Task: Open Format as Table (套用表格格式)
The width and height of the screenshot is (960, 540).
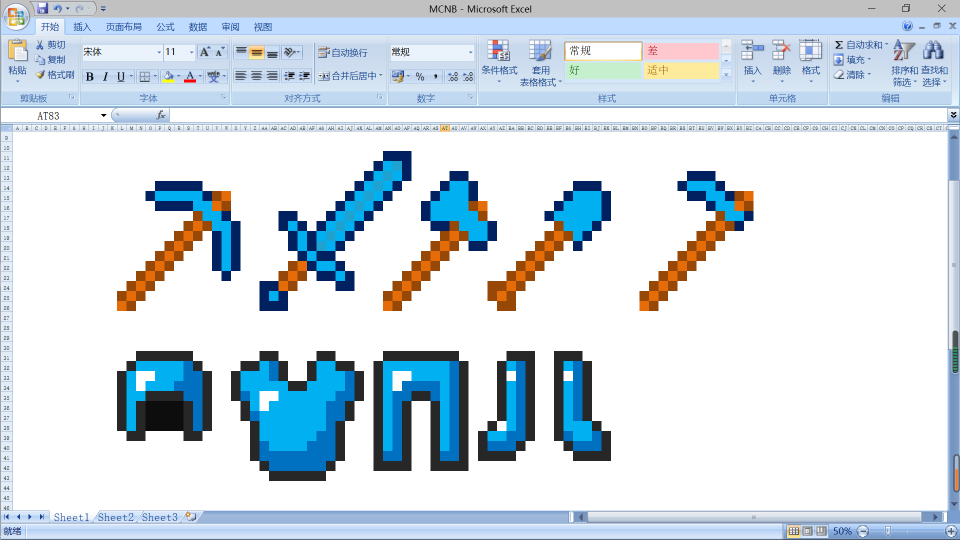Action: [540, 62]
